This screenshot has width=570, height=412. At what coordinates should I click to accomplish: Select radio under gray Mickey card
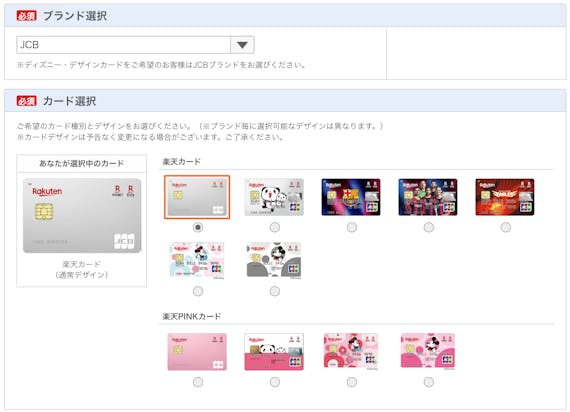click(x=275, y=291)
